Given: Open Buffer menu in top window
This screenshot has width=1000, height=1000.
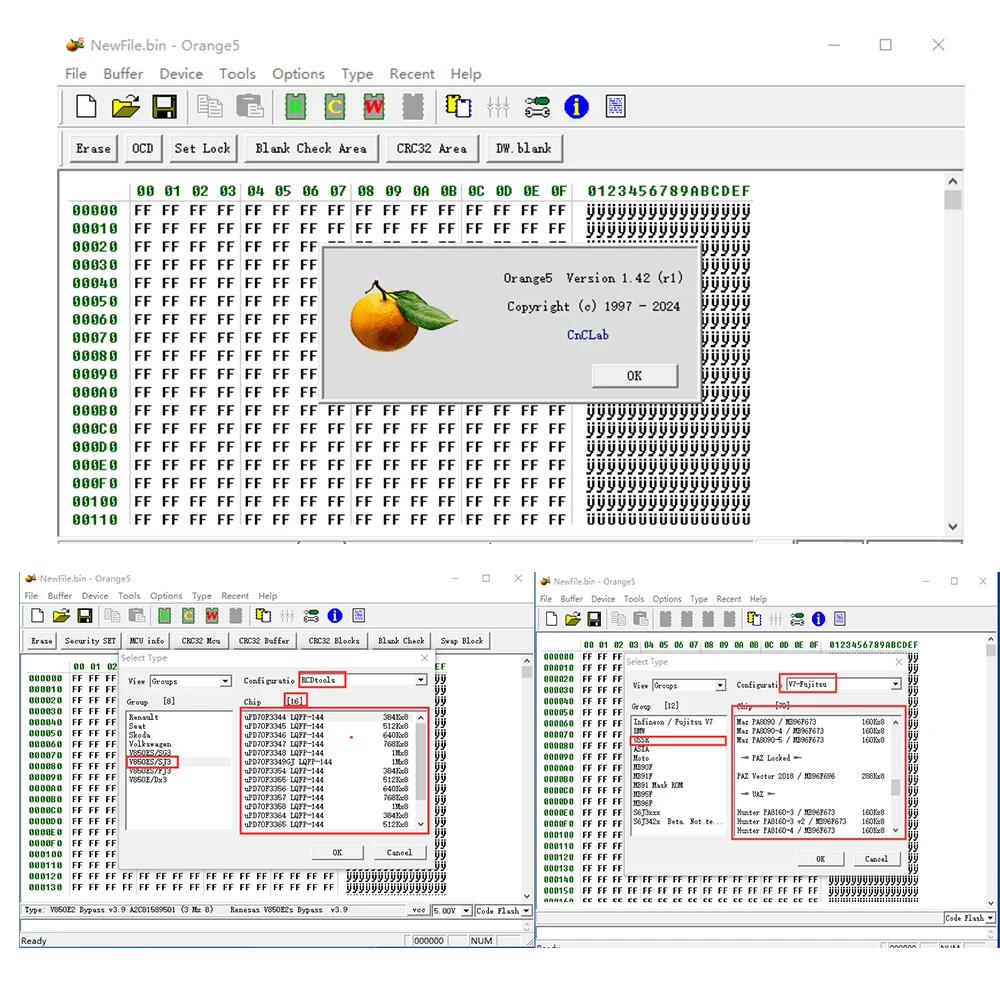Looking at the screenshot, I should click(x=123, y=74).
